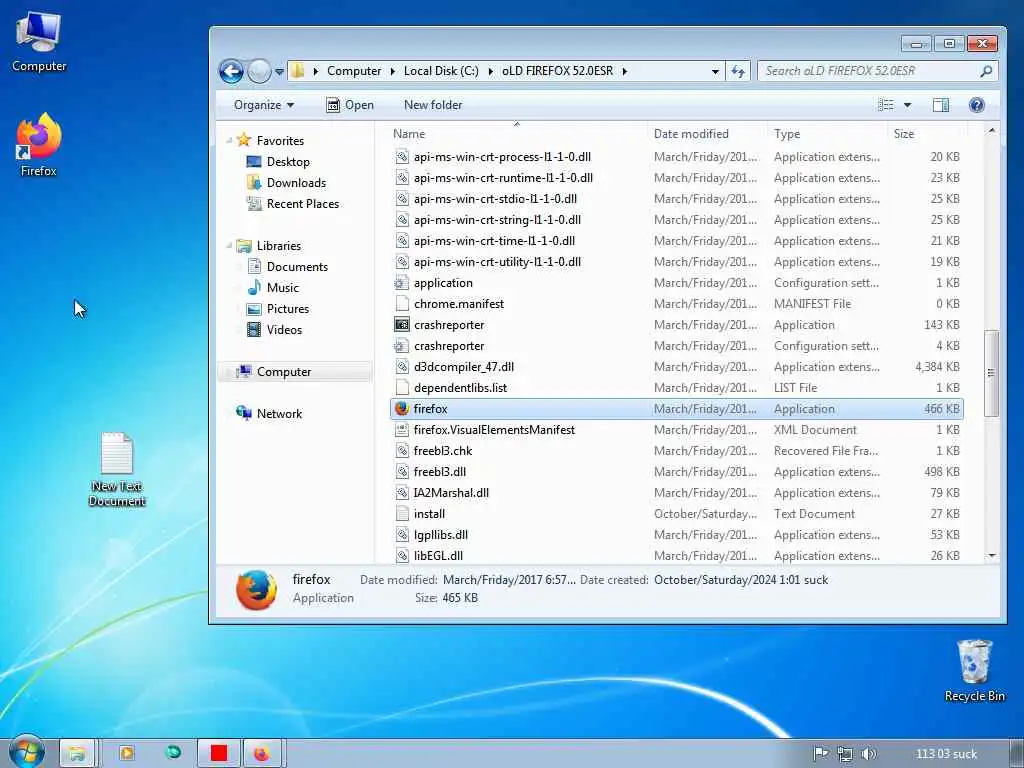Screen dimensions: 1024x768
Task: Select the chrome.manifest file icon
Action: tap(402, 304)
